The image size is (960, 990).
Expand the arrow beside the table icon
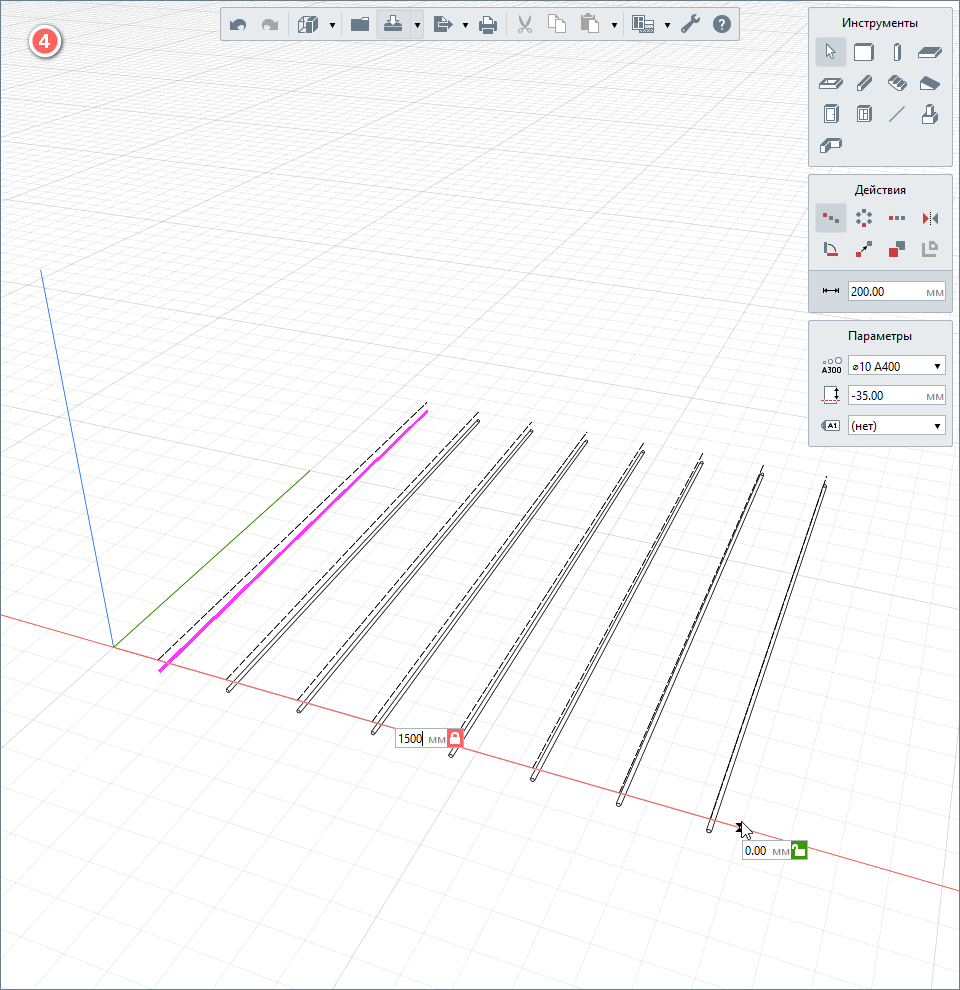pyautogui.click(x=667, y=25)
